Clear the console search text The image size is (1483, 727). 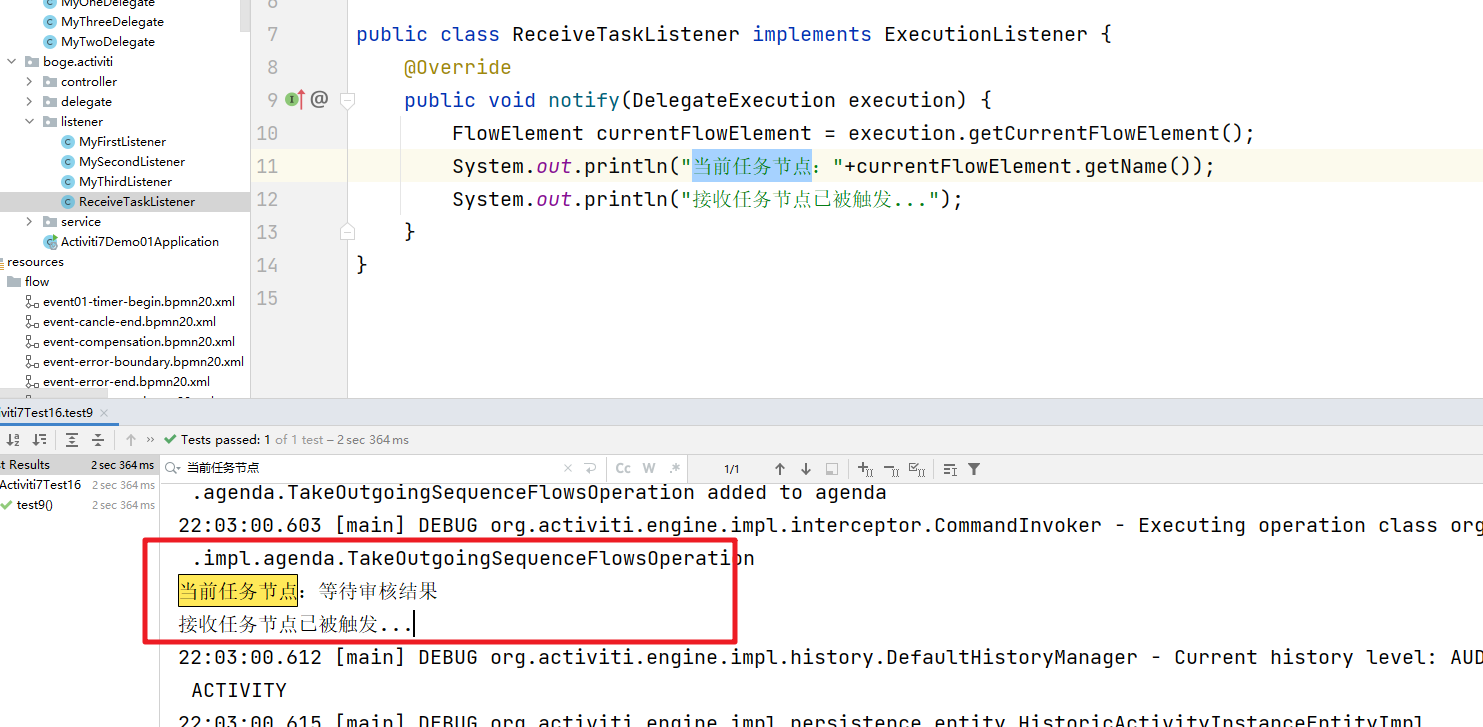[x=568, y=468]
